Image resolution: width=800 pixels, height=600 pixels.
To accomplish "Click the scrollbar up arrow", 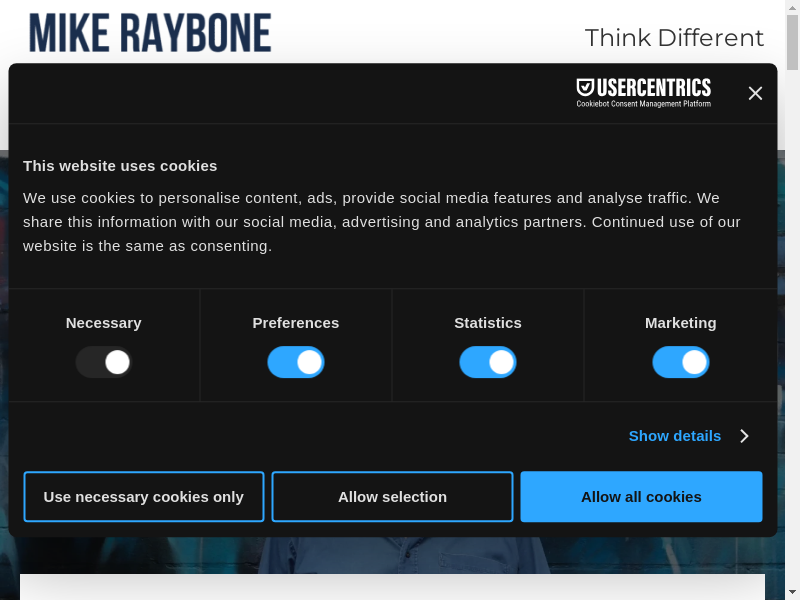I will click(792, 7).
